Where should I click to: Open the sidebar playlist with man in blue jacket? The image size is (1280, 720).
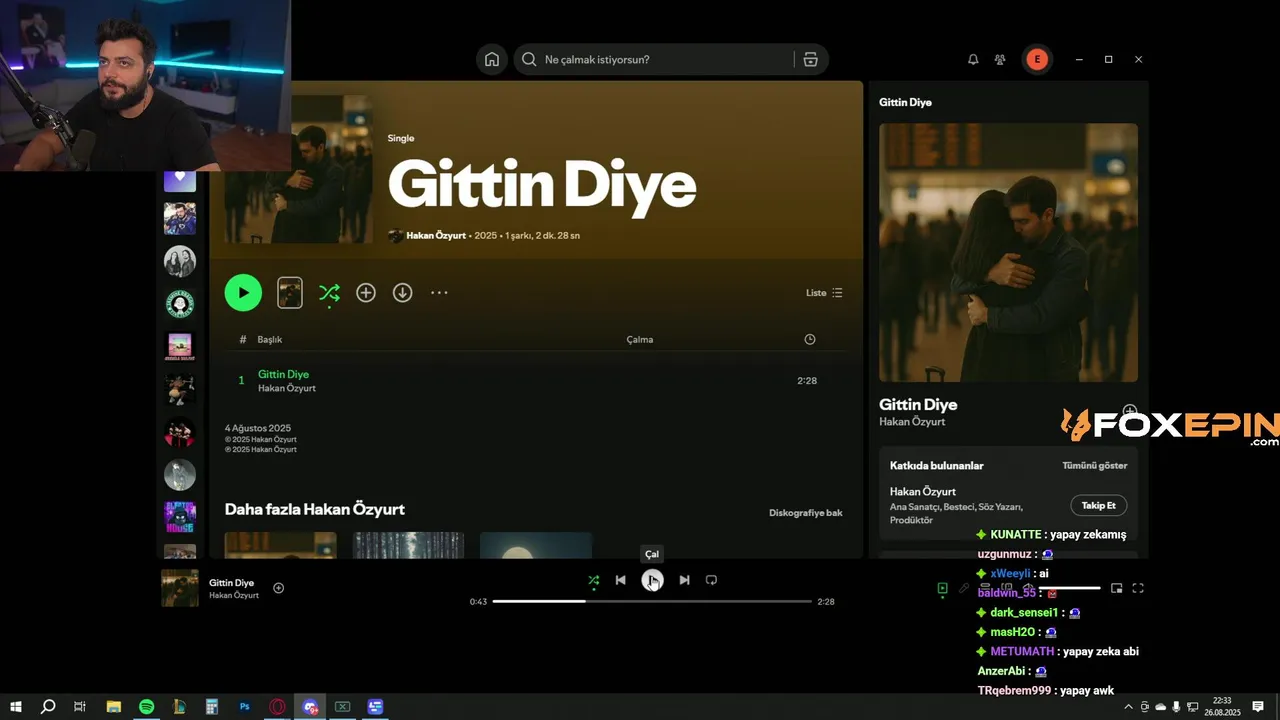[x=180, y=218]
